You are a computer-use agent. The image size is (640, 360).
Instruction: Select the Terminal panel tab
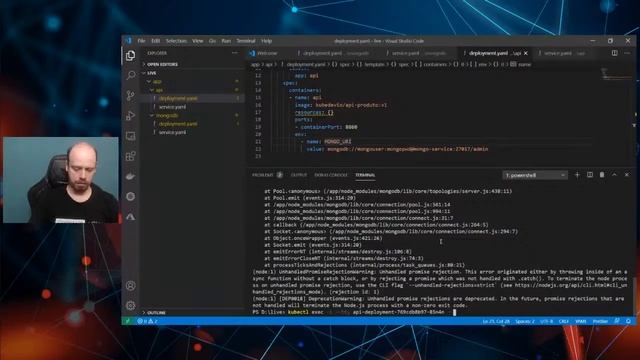(x=365, y=175)
